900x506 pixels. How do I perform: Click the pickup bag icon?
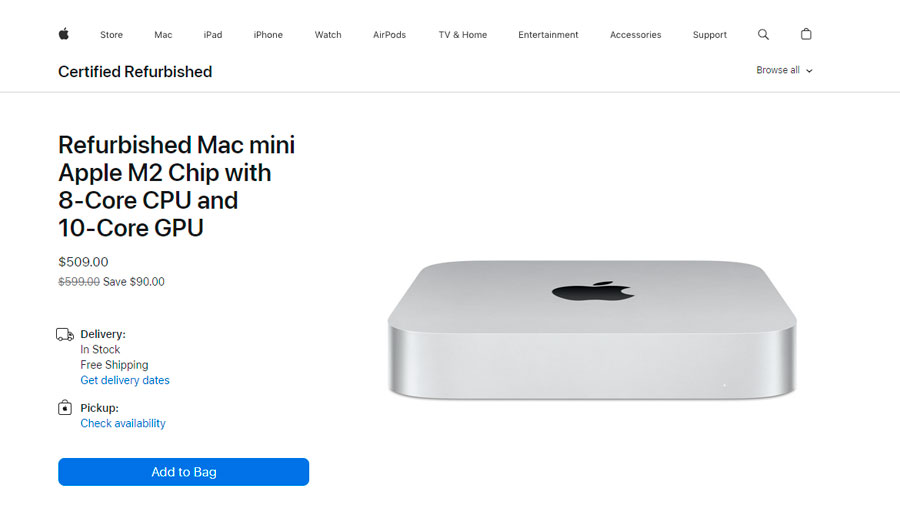(65, 407)
